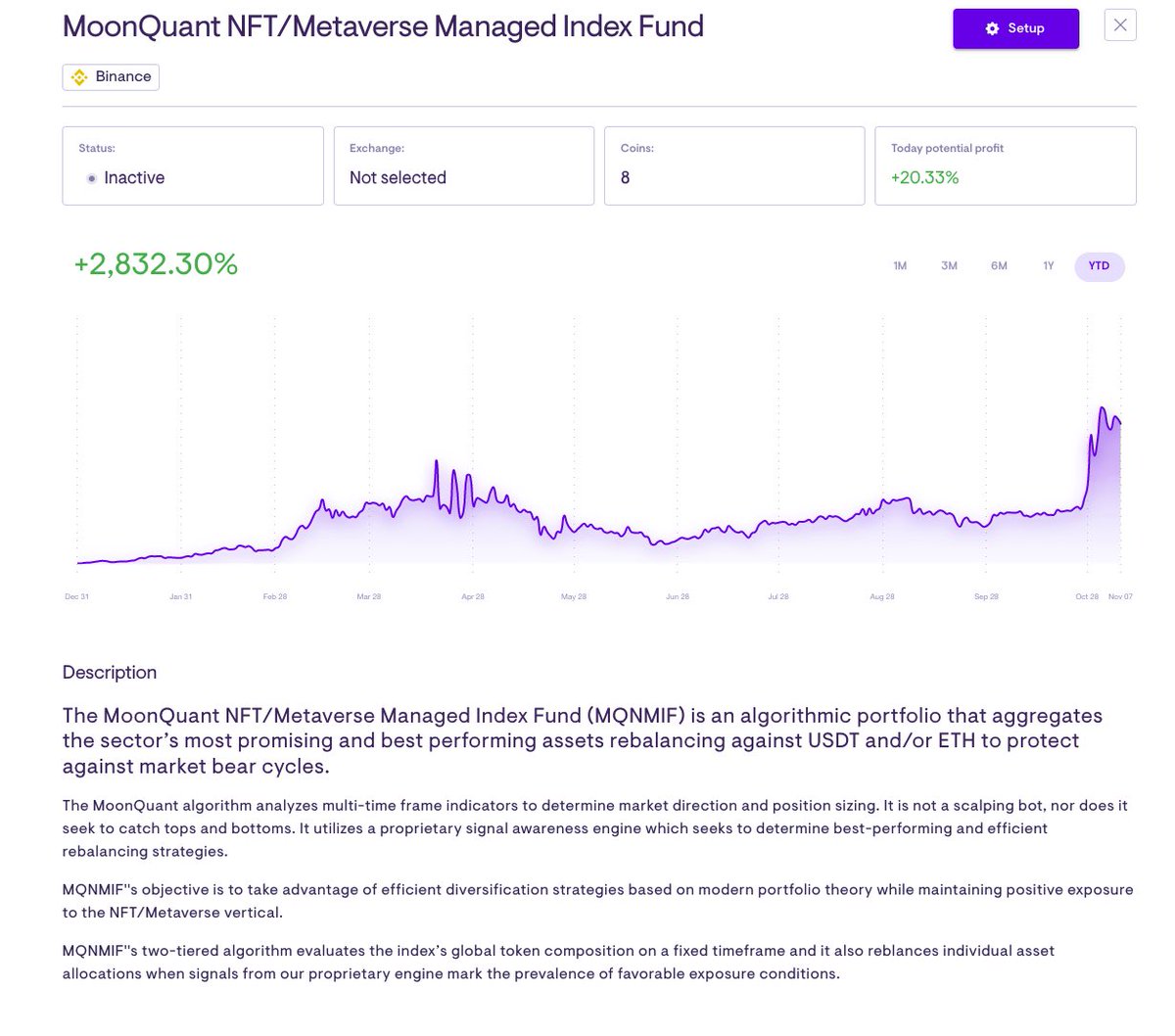Click the Sep 28 axis label
Screen dimensions: 1175x1036
(986, 596)
